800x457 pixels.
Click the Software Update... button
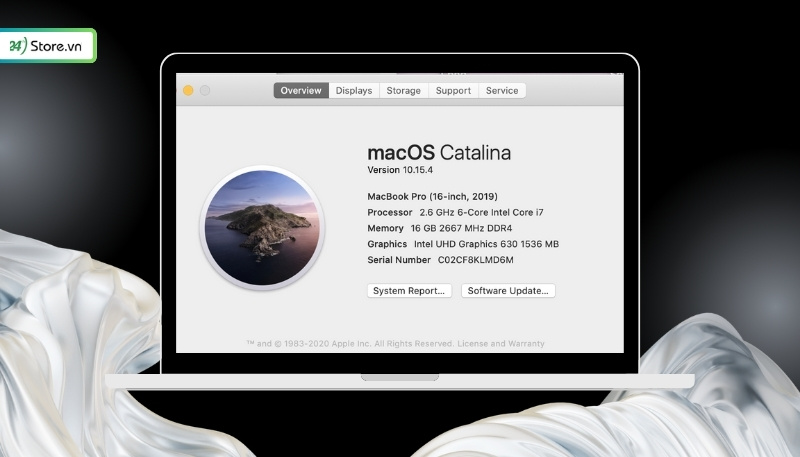pos(508,291)
